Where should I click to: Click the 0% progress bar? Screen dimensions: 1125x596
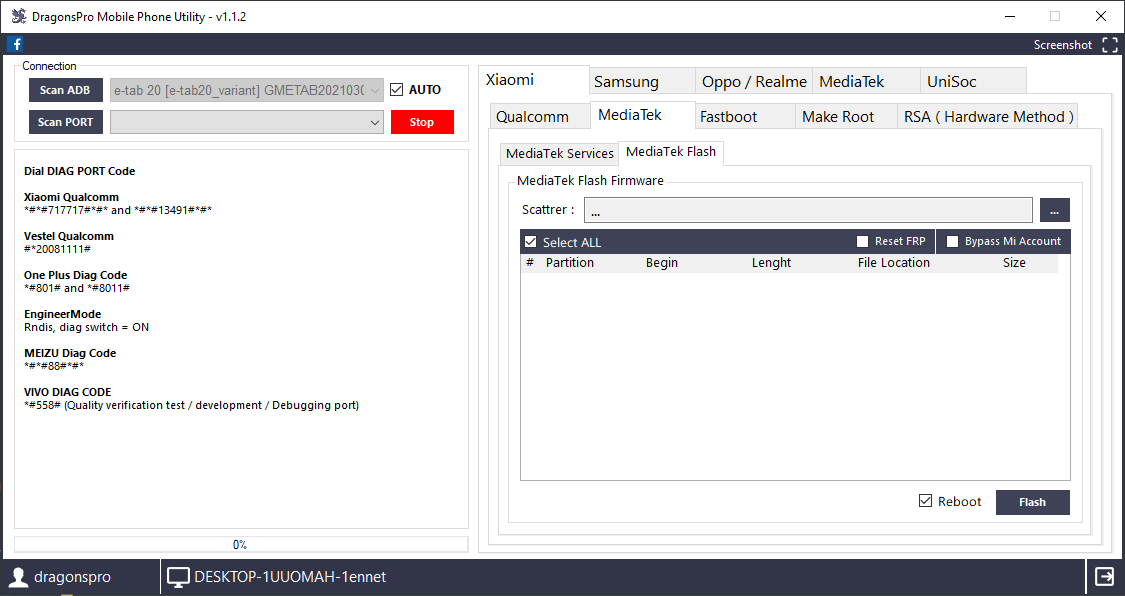point(241,544)
